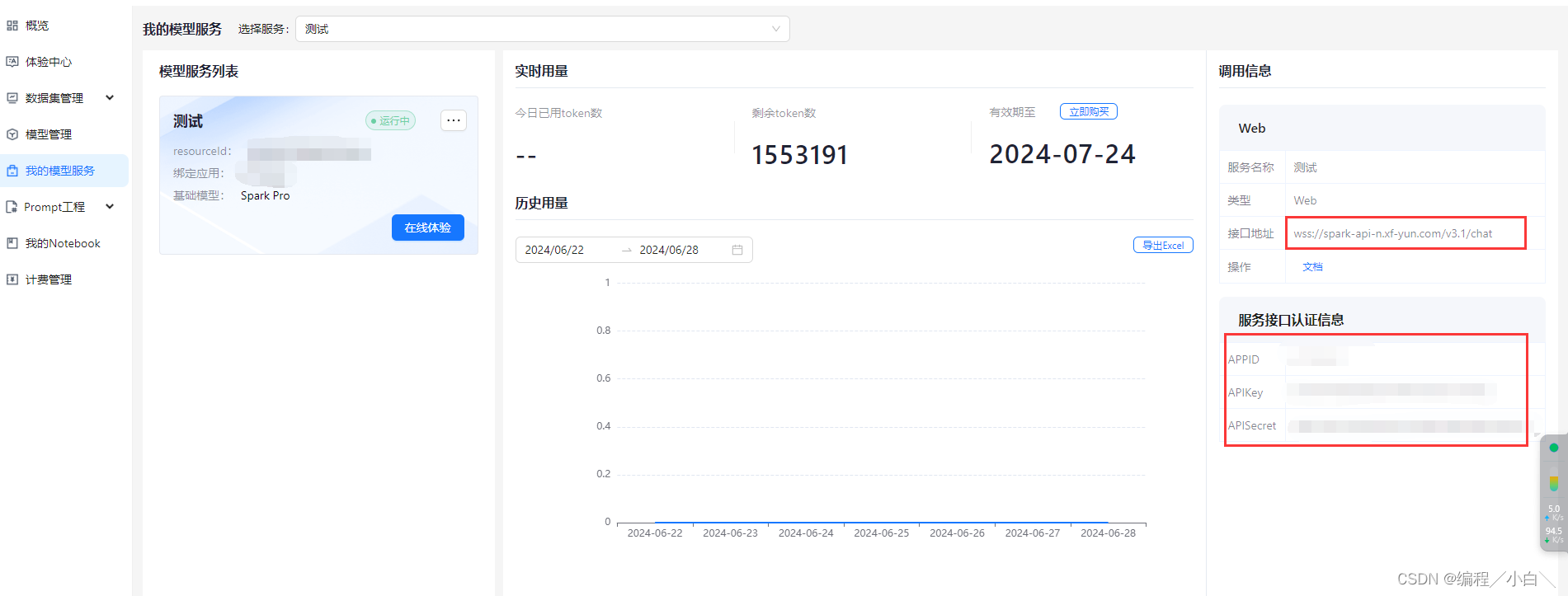The image size is (1568, 596).
Task: Click the wss://spark-api-n.xf-yun.com/v3.1/chat address
Action: point(1393,233)
